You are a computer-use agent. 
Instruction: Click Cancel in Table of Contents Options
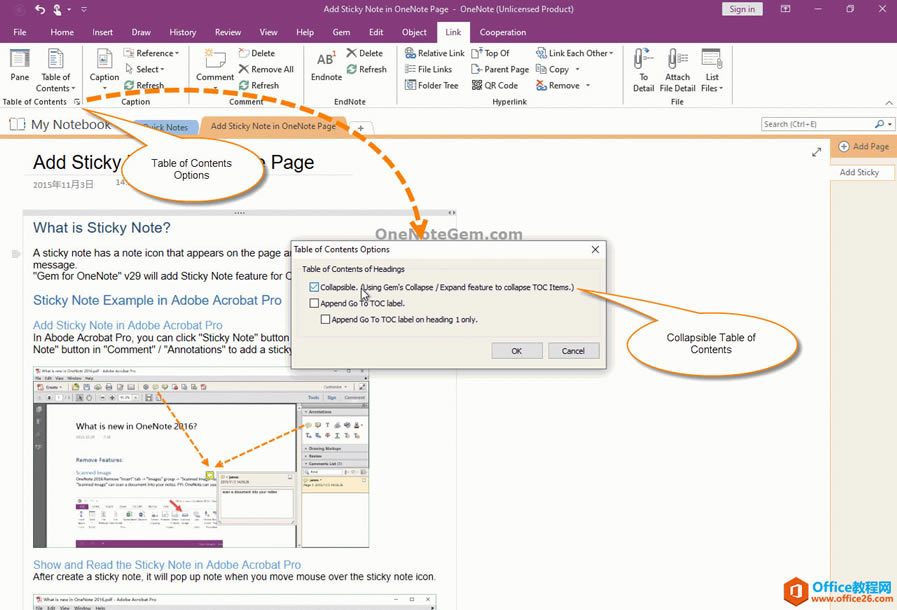point(573,351)
